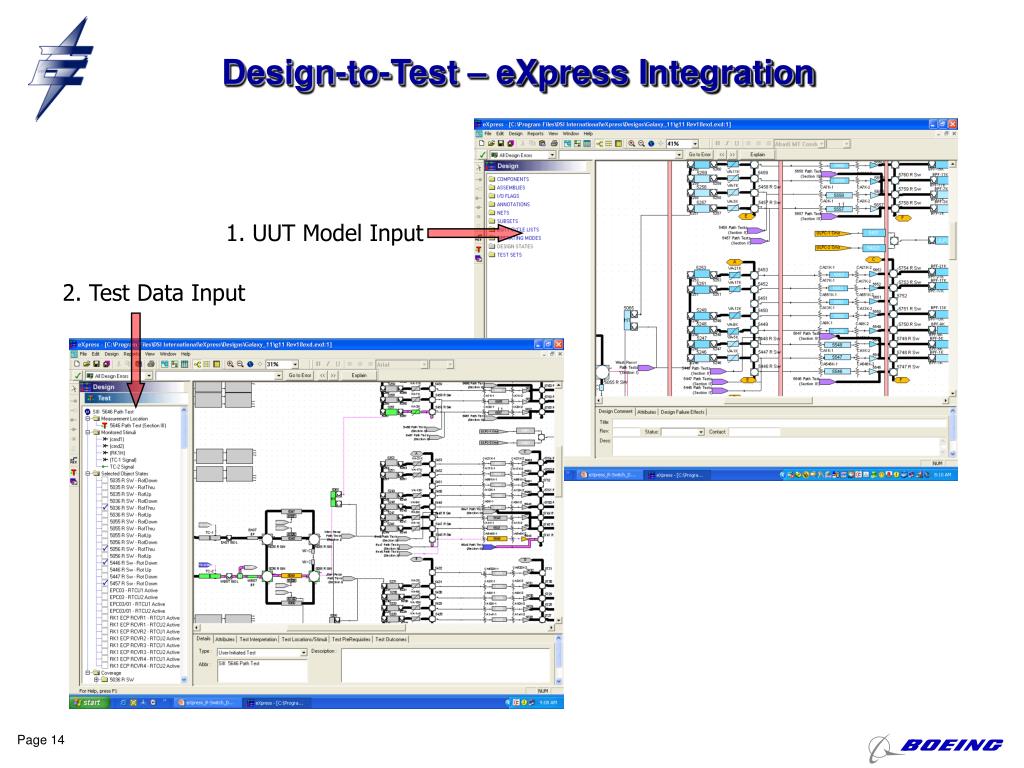The width and height of the screenshot is (1024, 768).
Task: Open Design menu in upper eXpress window
Action: 516,134
